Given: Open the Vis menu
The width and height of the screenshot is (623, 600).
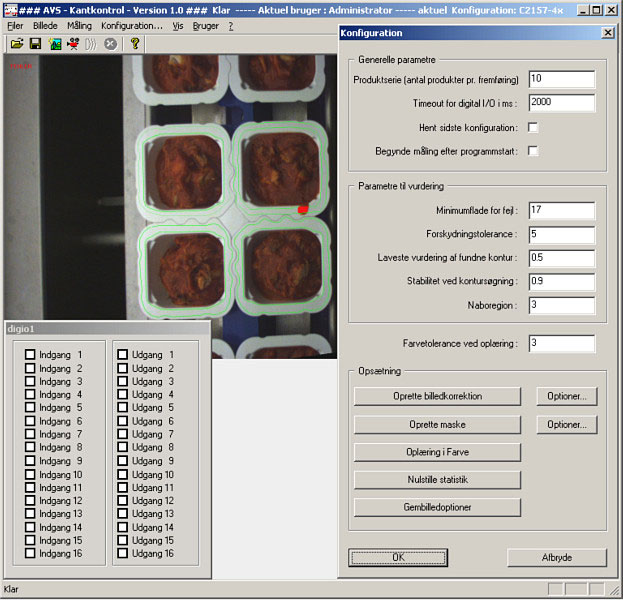Looking at the screenshot, I should pyautogui.click(x=178, y=26).
